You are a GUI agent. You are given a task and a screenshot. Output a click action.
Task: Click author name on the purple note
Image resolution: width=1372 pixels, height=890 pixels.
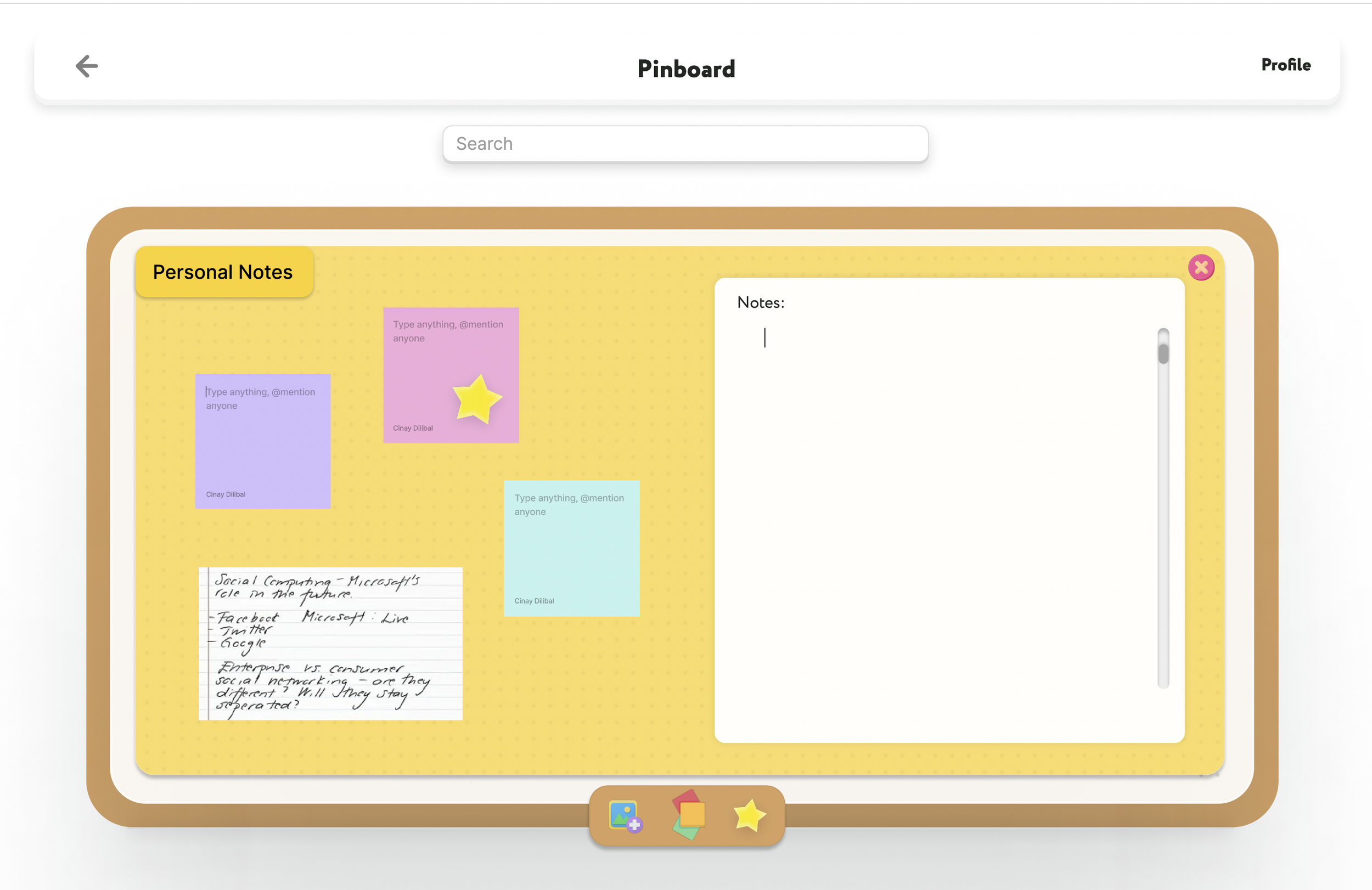pyautogui.click(x=226, y=494)
